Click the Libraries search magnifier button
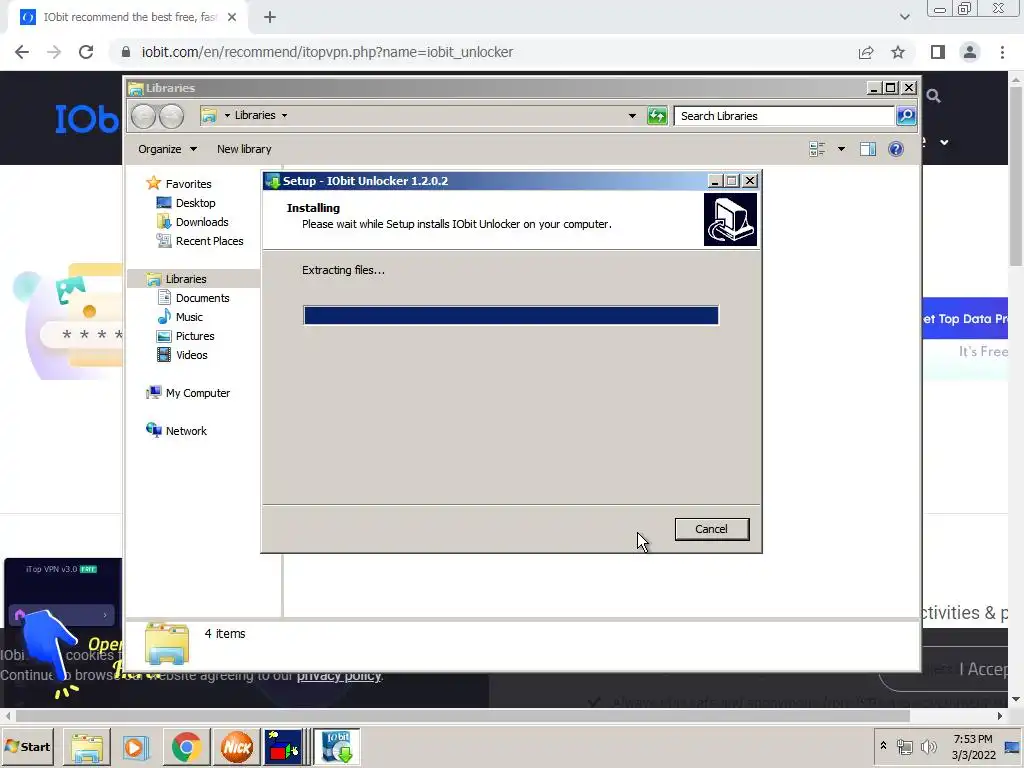Screen dimensions: 1024x768 click(906, 116)
